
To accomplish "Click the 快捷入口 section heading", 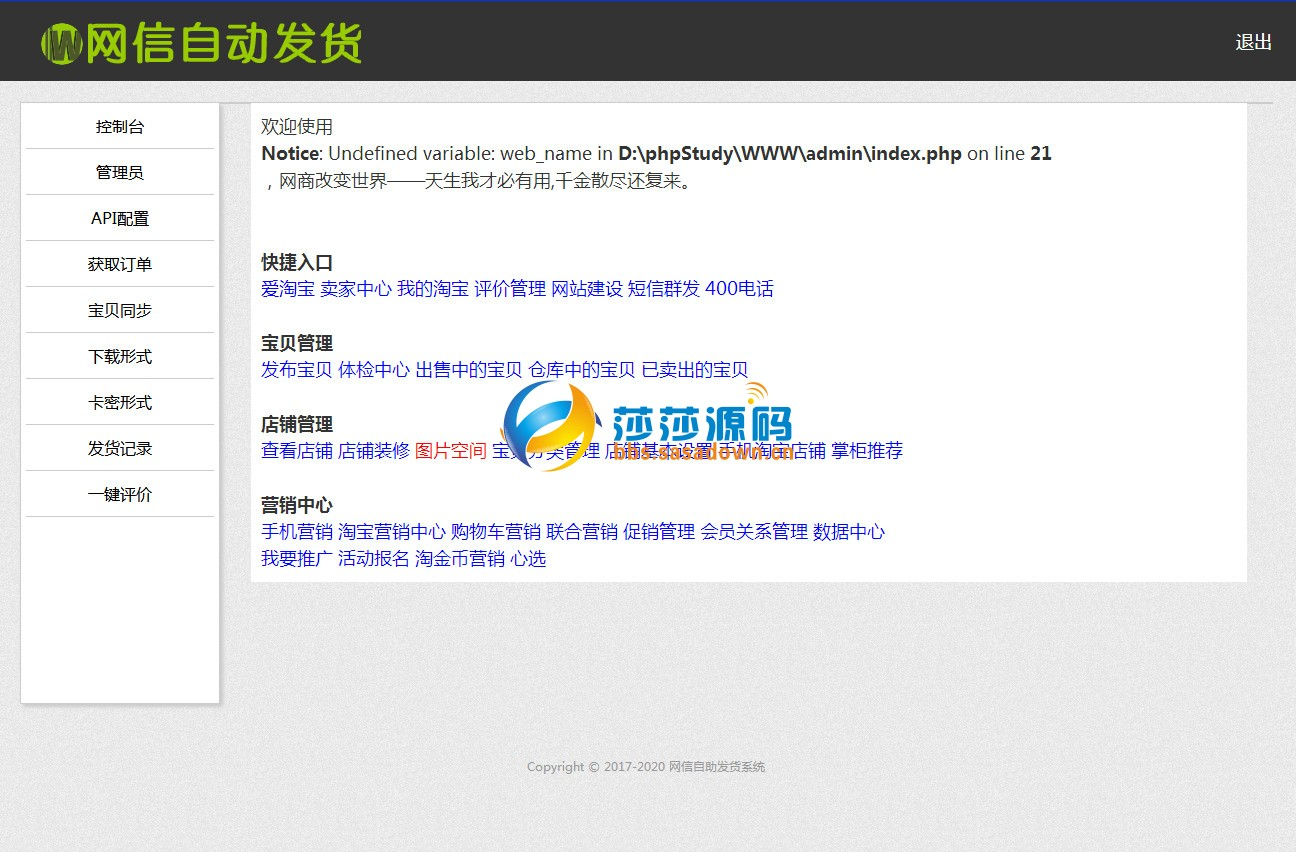I will (297, 263).
